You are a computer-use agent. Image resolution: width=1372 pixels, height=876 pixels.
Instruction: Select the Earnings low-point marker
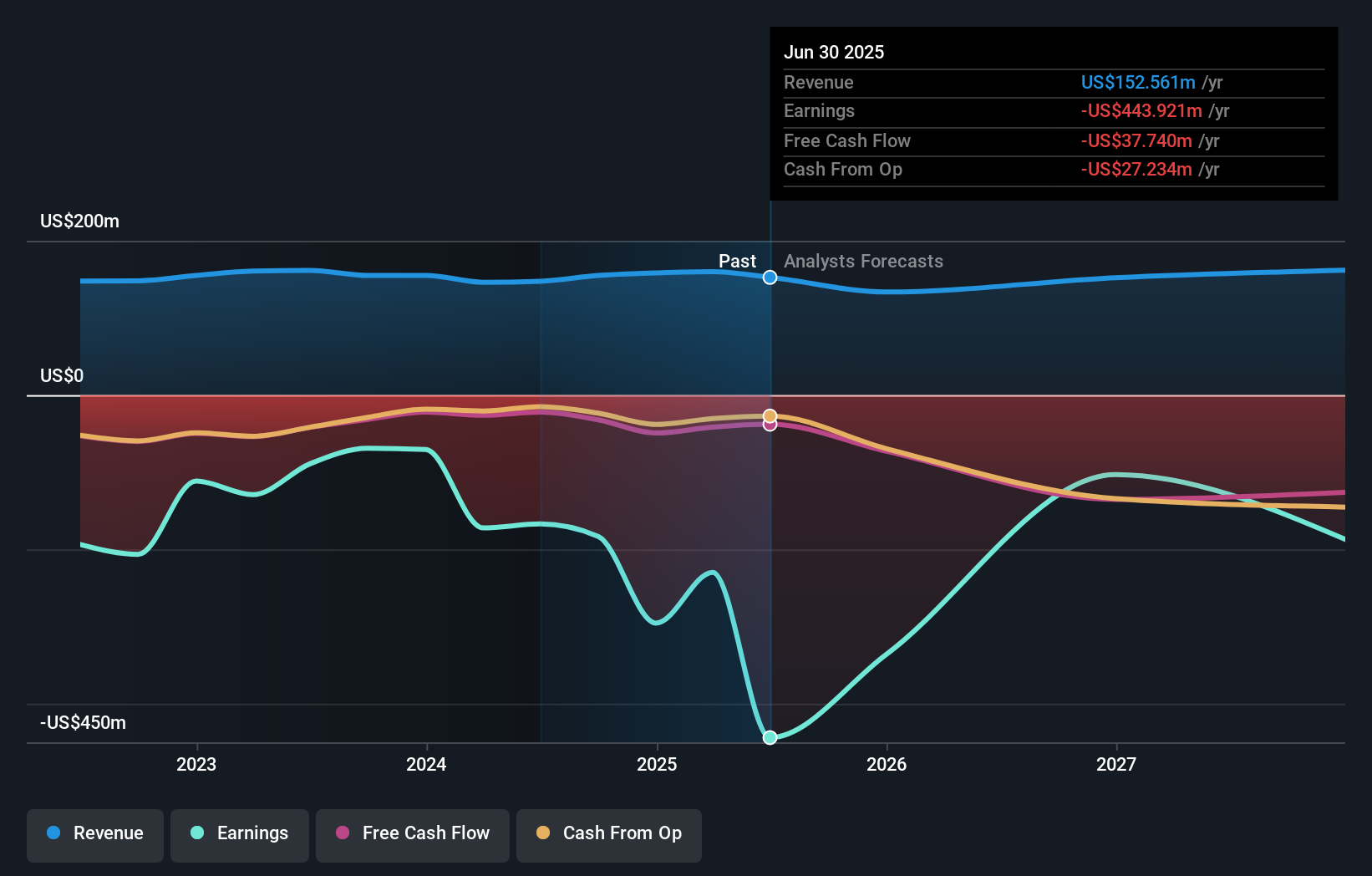pos(770,737)
